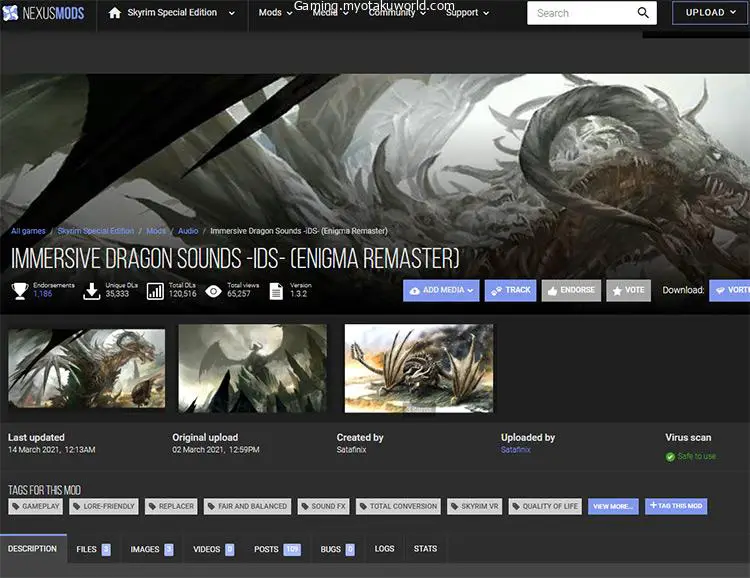
Task: Click the green Safe to use checkmark
Action: tap(670, 456)
